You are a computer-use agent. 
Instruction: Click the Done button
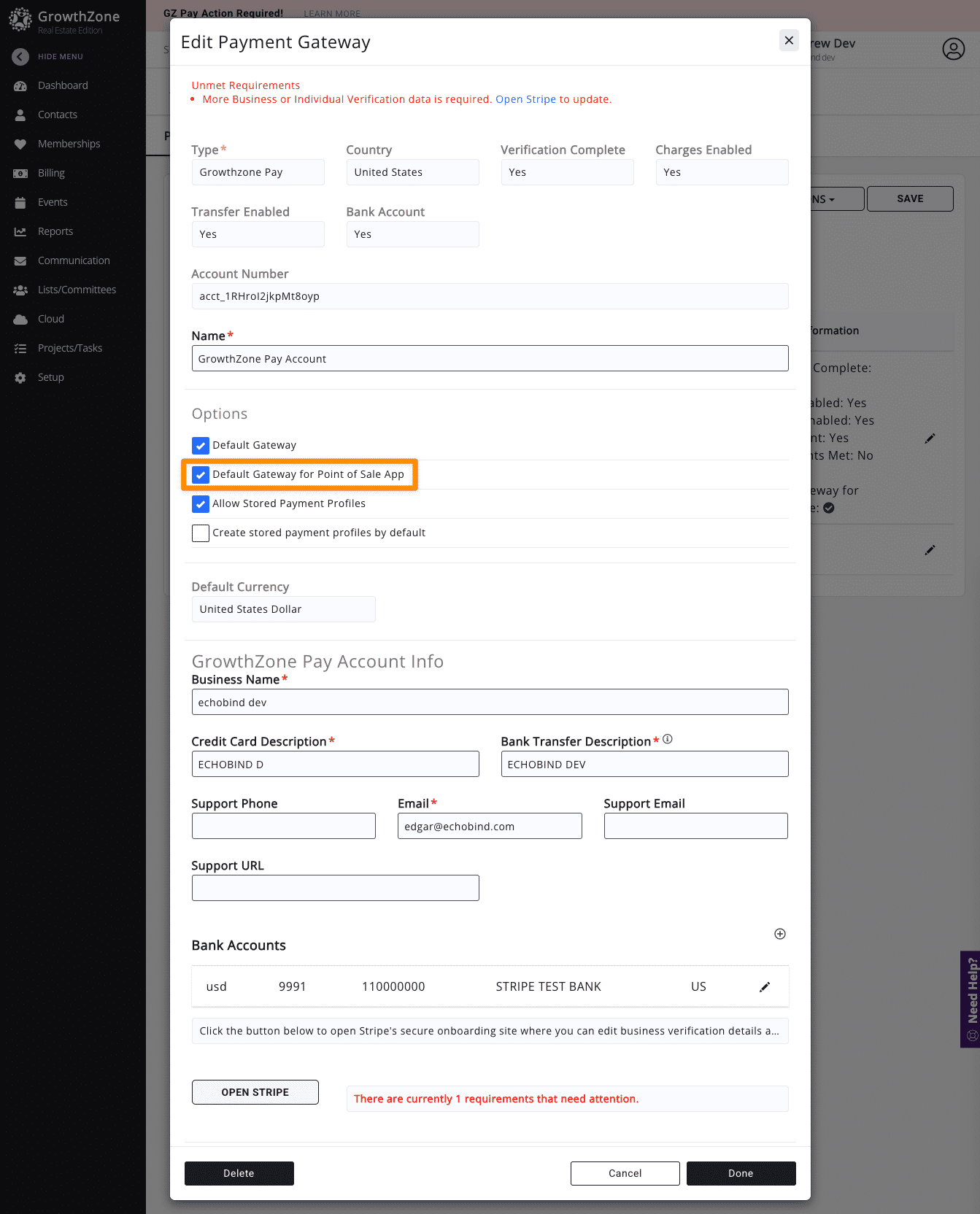tap(741, 1173)
